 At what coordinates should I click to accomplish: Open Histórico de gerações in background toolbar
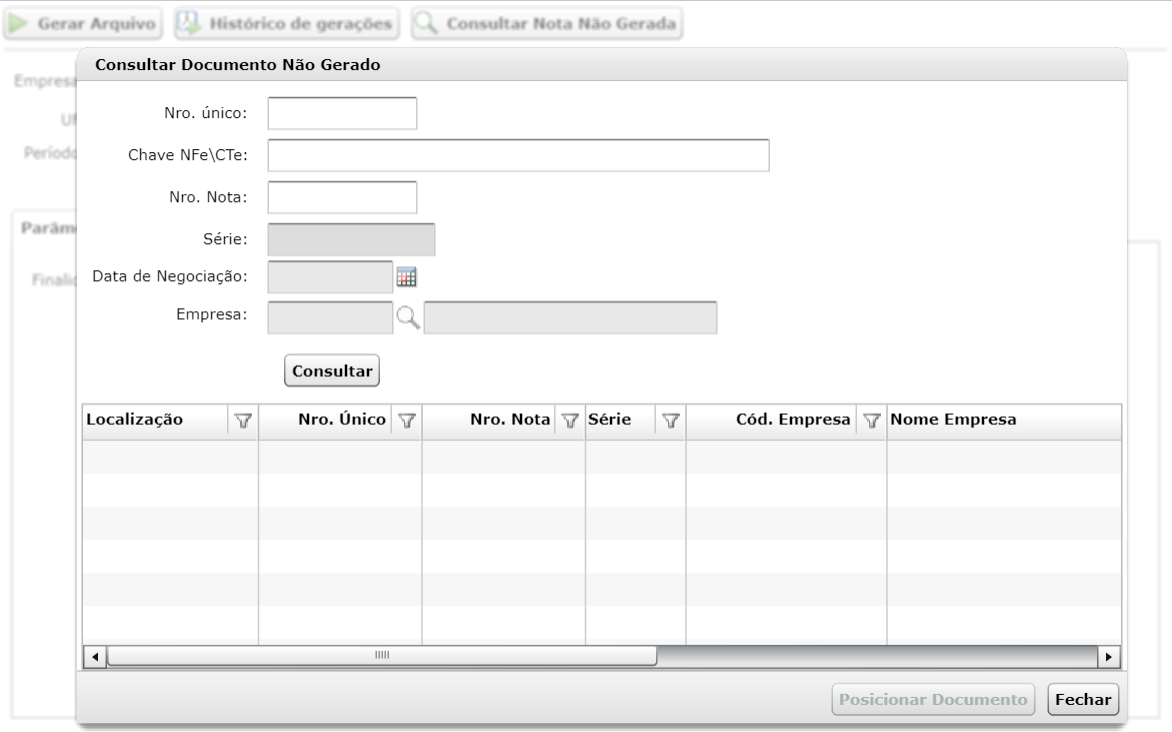(287, 24)
